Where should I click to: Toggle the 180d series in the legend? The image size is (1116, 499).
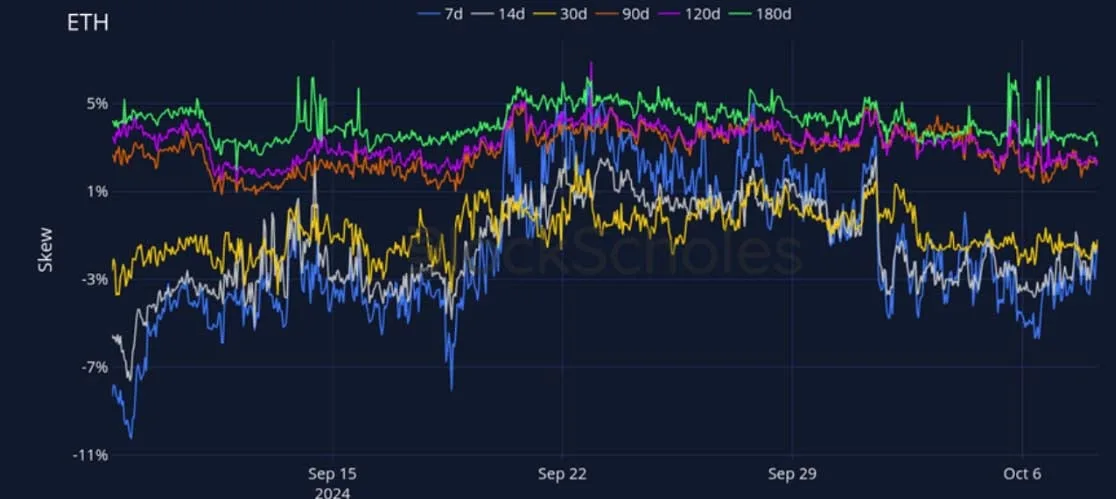(x=762, y=13)
